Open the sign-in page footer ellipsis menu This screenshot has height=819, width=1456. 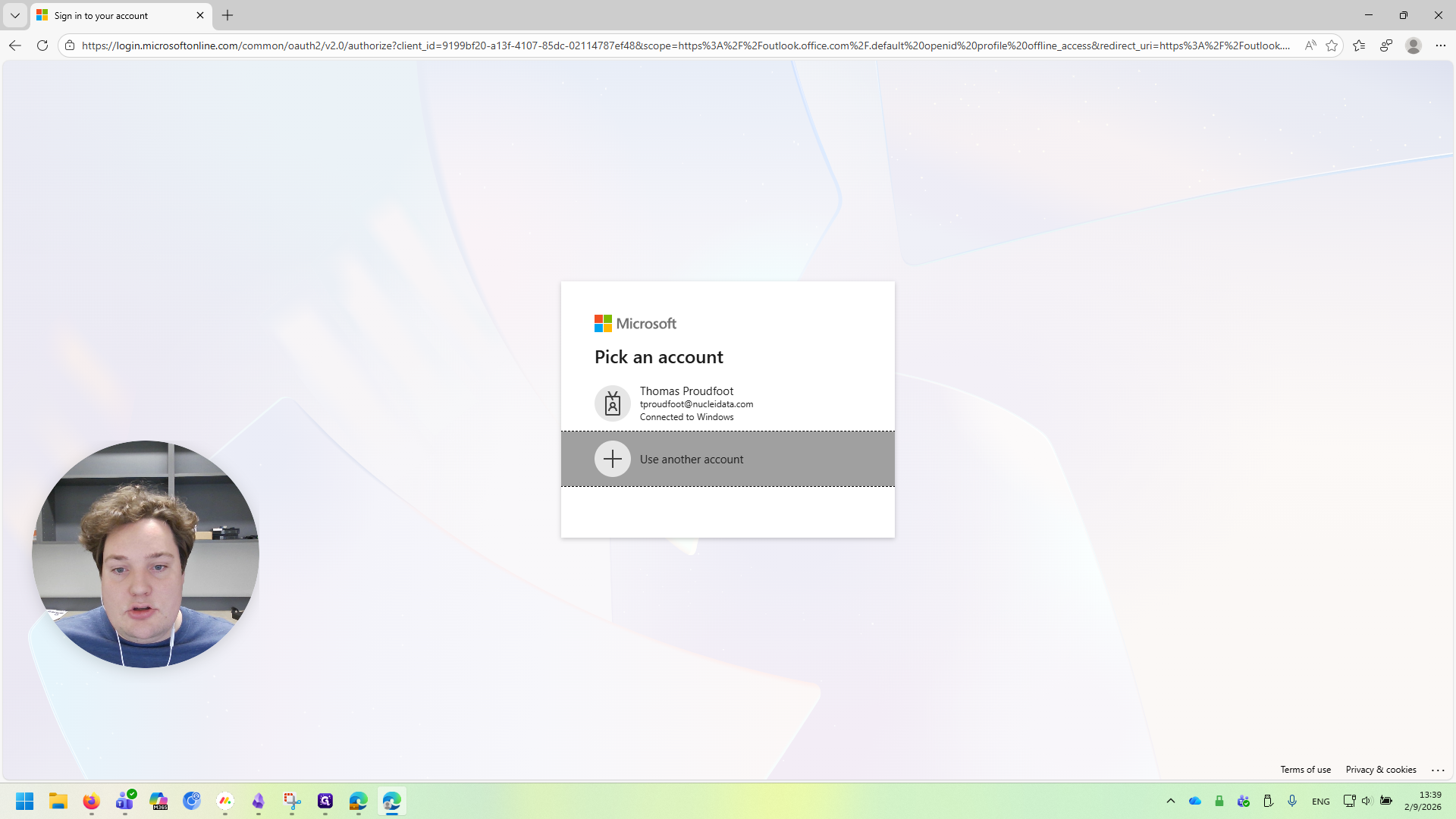point(1438,770)
